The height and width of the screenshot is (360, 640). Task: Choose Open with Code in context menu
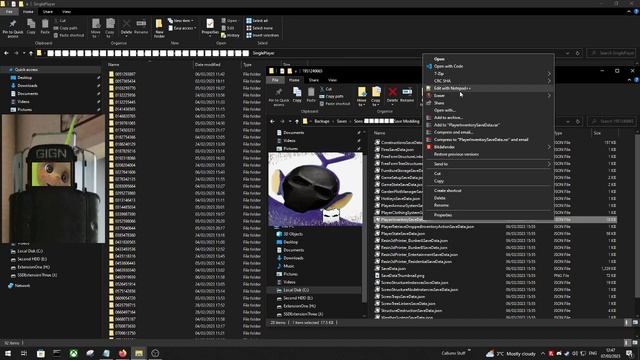pos(448,66)
